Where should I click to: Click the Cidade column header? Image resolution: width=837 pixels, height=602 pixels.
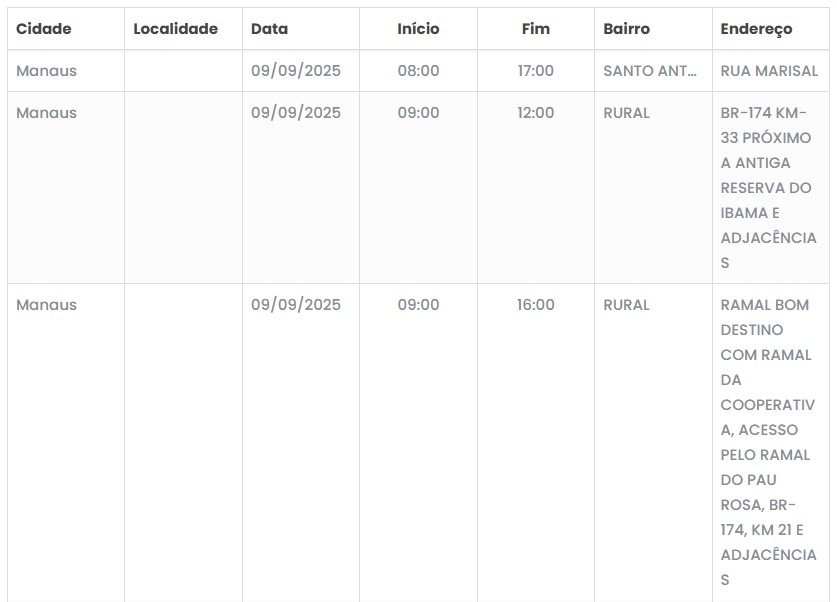click(x=44, y=29)
